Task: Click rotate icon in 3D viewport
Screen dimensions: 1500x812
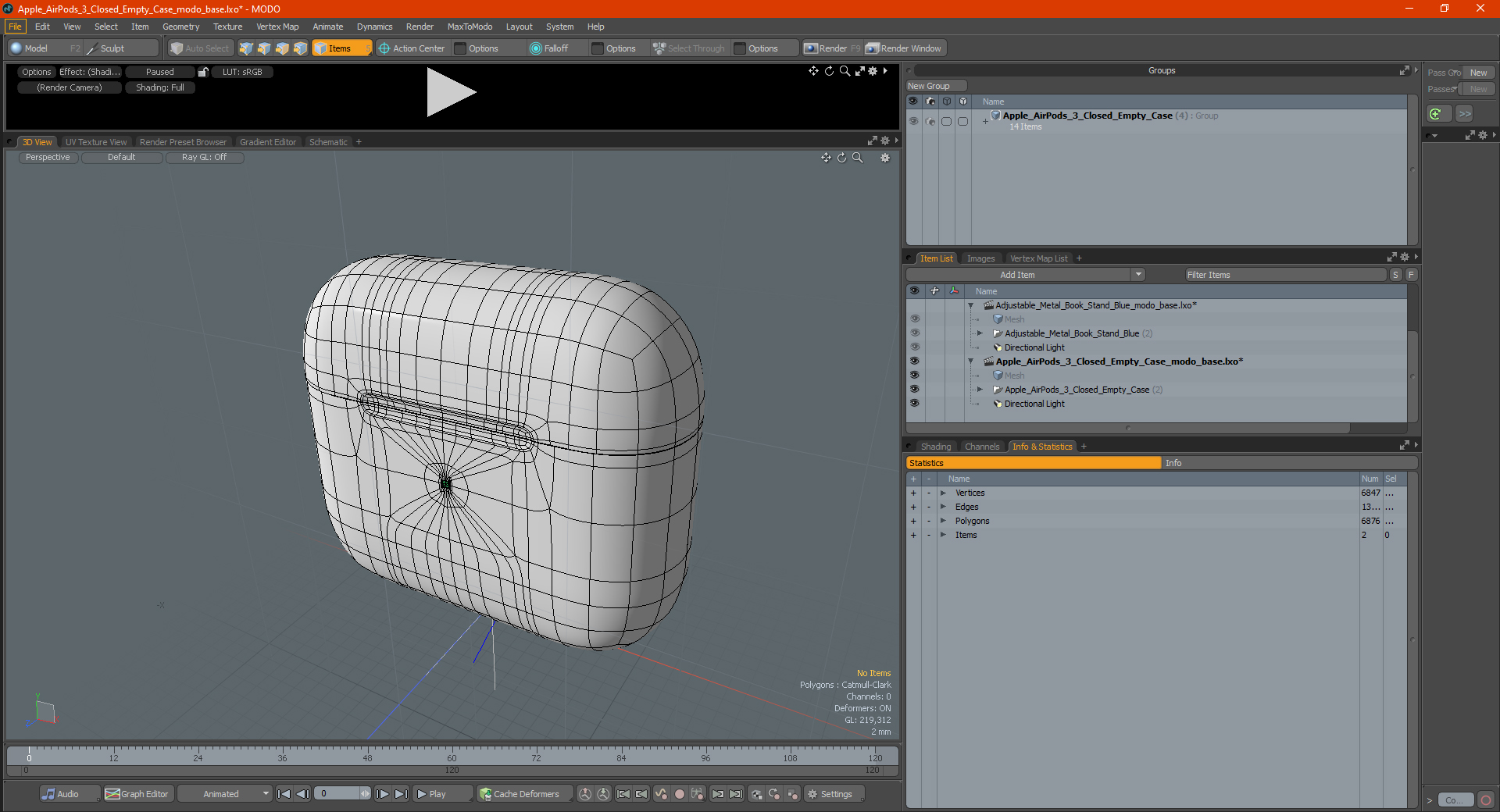Action: [x=842, y=158]
